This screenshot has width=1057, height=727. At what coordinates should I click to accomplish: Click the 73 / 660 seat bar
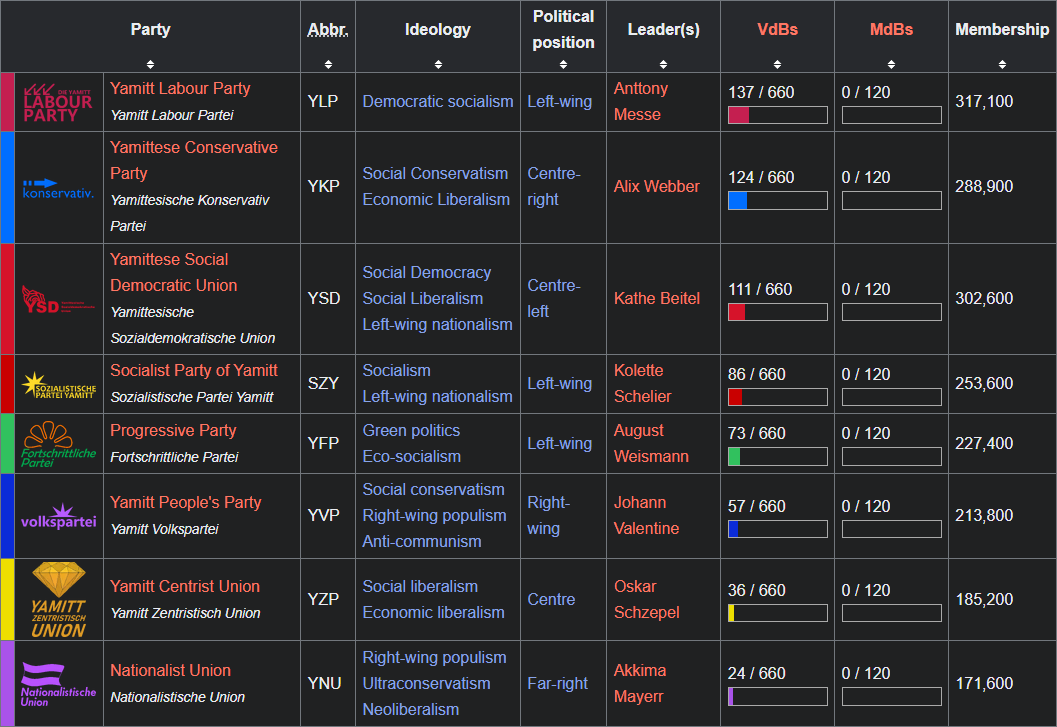(777, 457)
